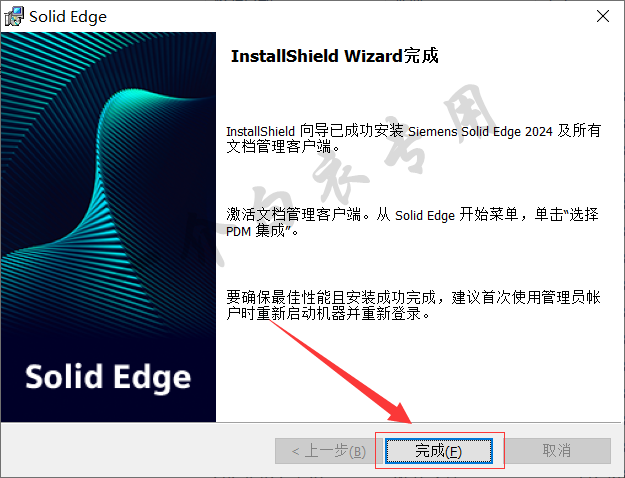Click the 激活文档管理客户端 instruction line

pyautogui.click(x=412, y=215)
